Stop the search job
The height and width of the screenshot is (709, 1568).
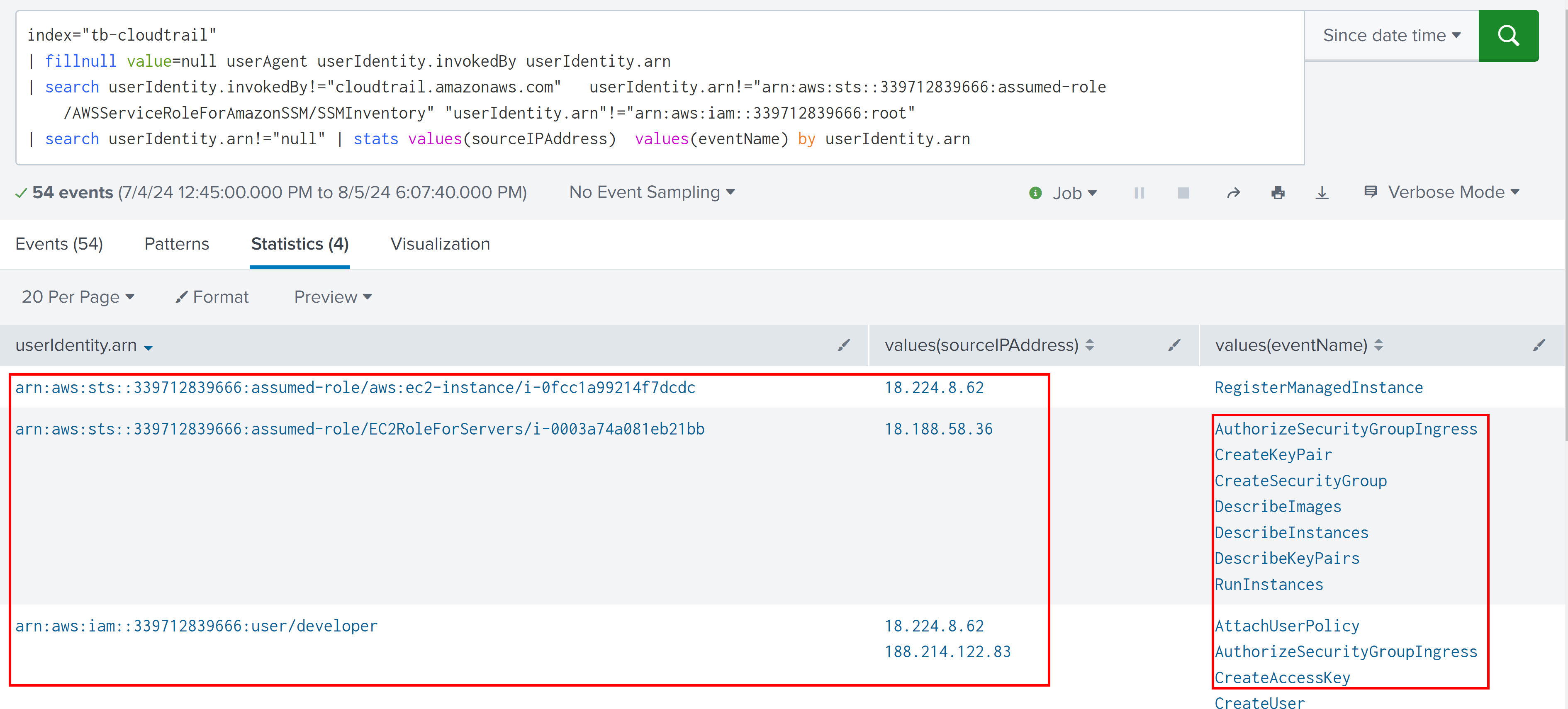pyautogui.click(x=1183, y=193)
